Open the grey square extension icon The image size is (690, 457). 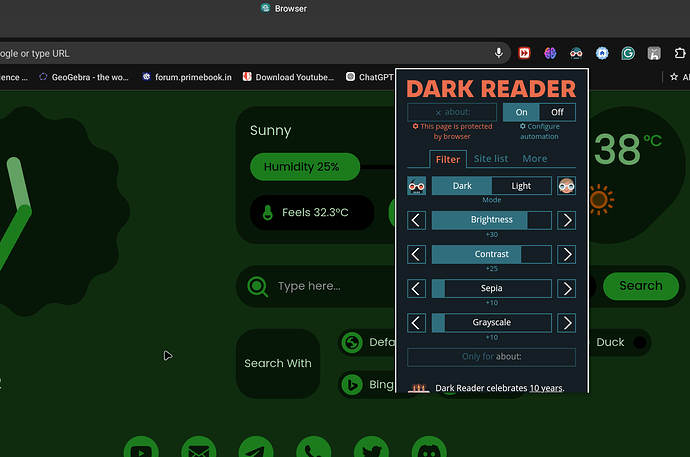(654, 53)
